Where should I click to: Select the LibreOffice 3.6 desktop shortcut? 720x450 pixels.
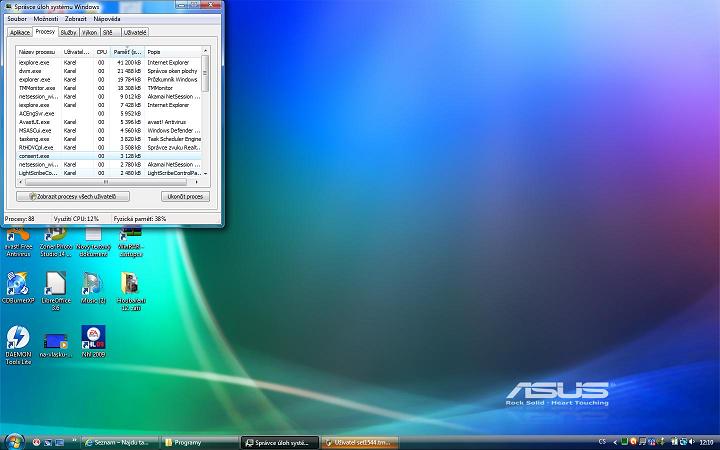(56, 291)
